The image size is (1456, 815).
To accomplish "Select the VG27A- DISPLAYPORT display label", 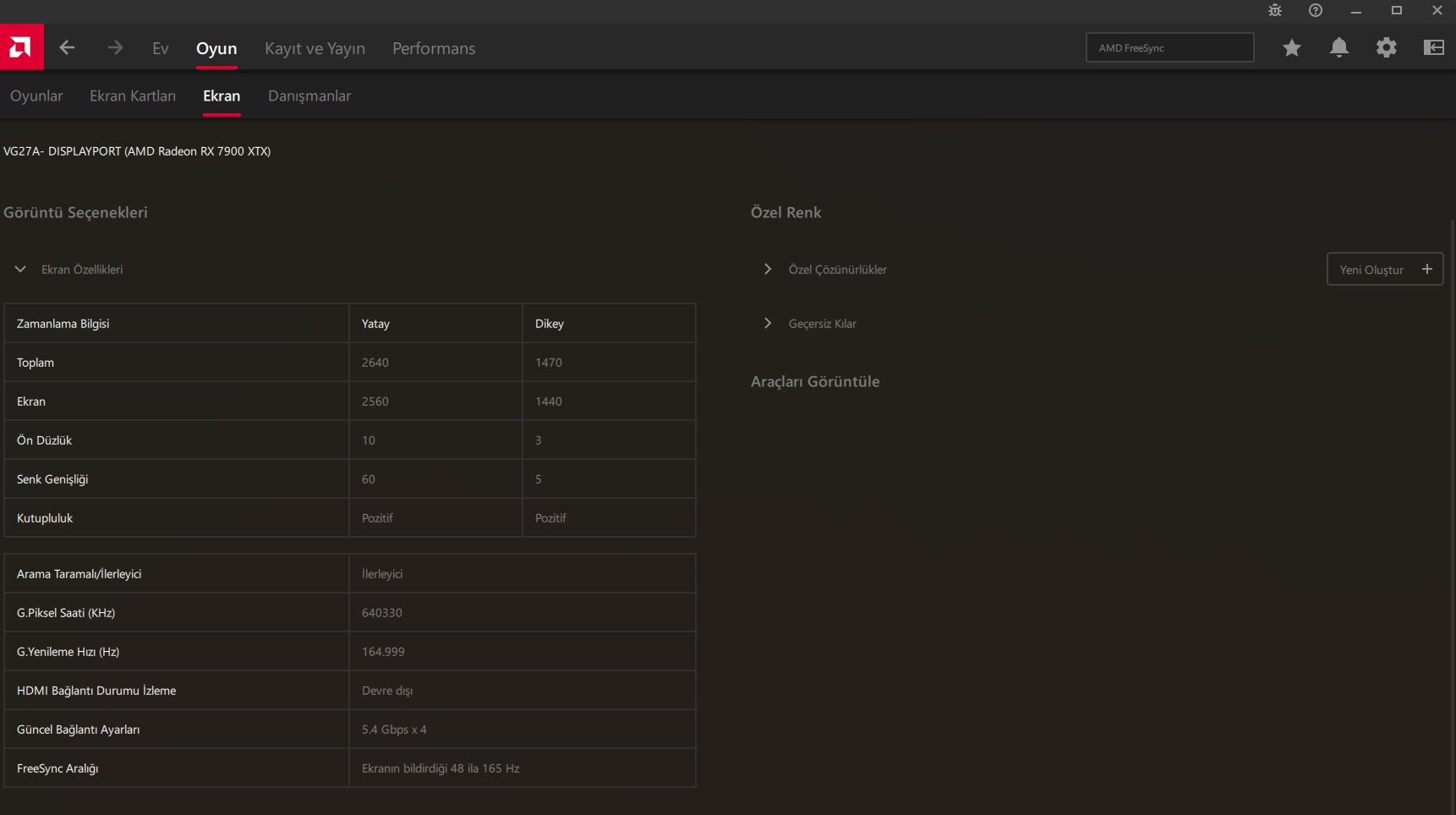I will pyautogui.click(x=137, y=151).
